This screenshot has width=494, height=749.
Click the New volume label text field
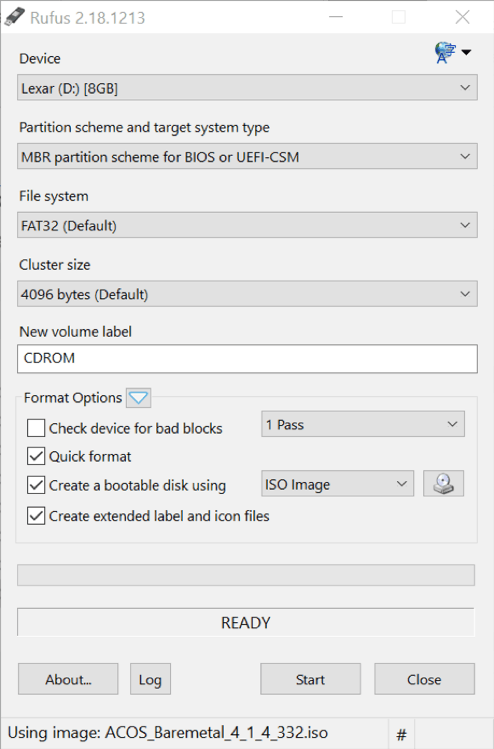[x=247, y=358]
